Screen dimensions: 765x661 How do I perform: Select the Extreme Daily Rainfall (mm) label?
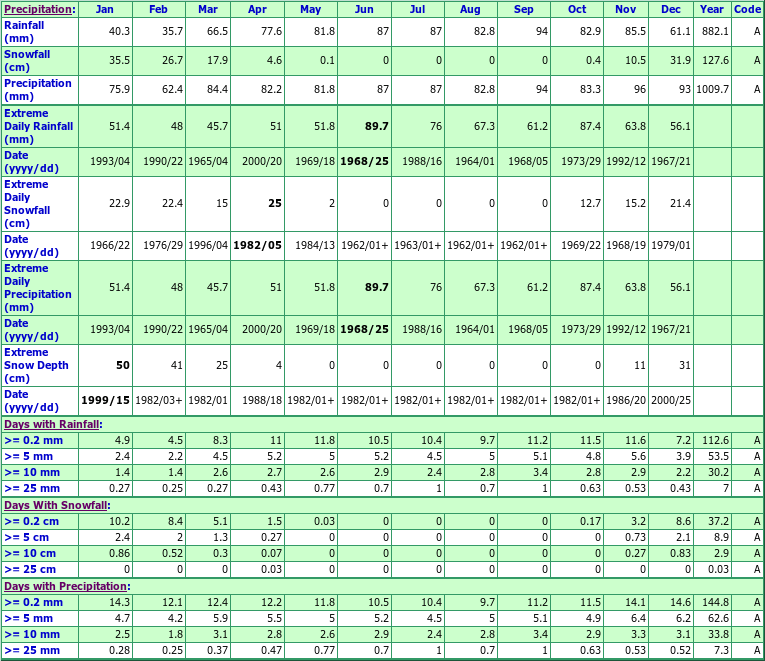(x=39, y=126)
